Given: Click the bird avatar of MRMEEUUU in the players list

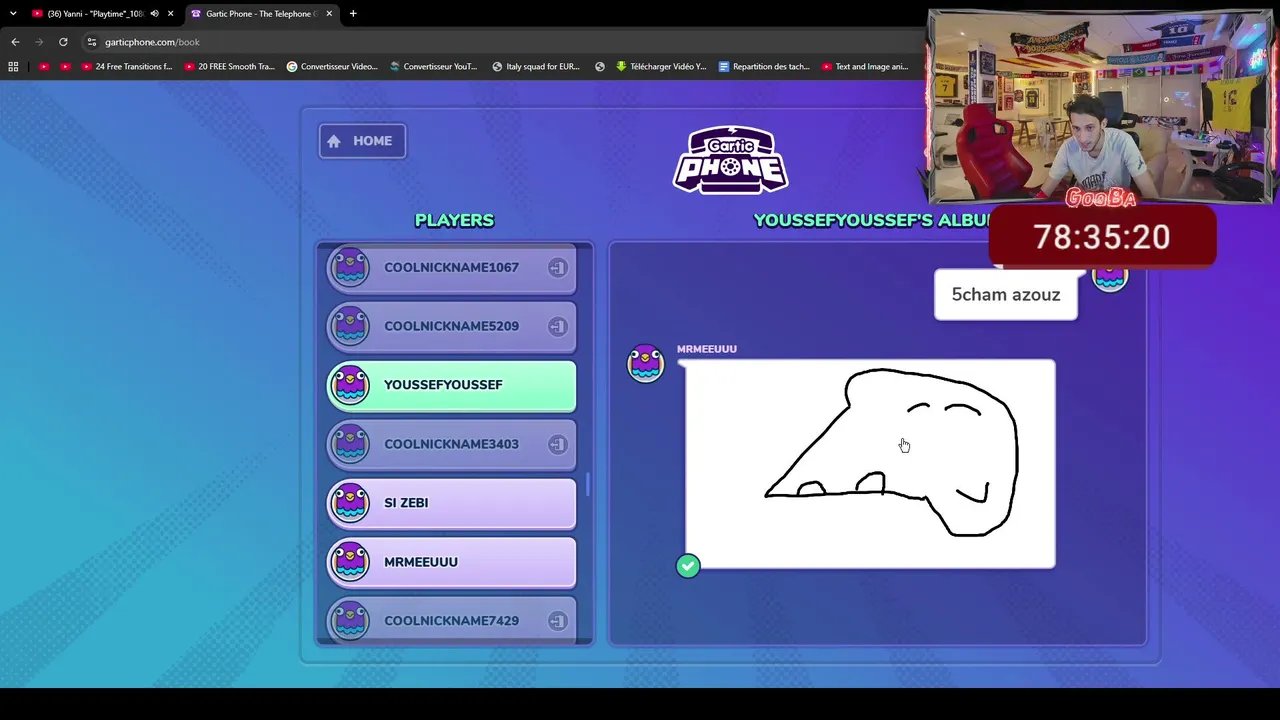Looking at the screenshot, I should click(x=350, y=561).
